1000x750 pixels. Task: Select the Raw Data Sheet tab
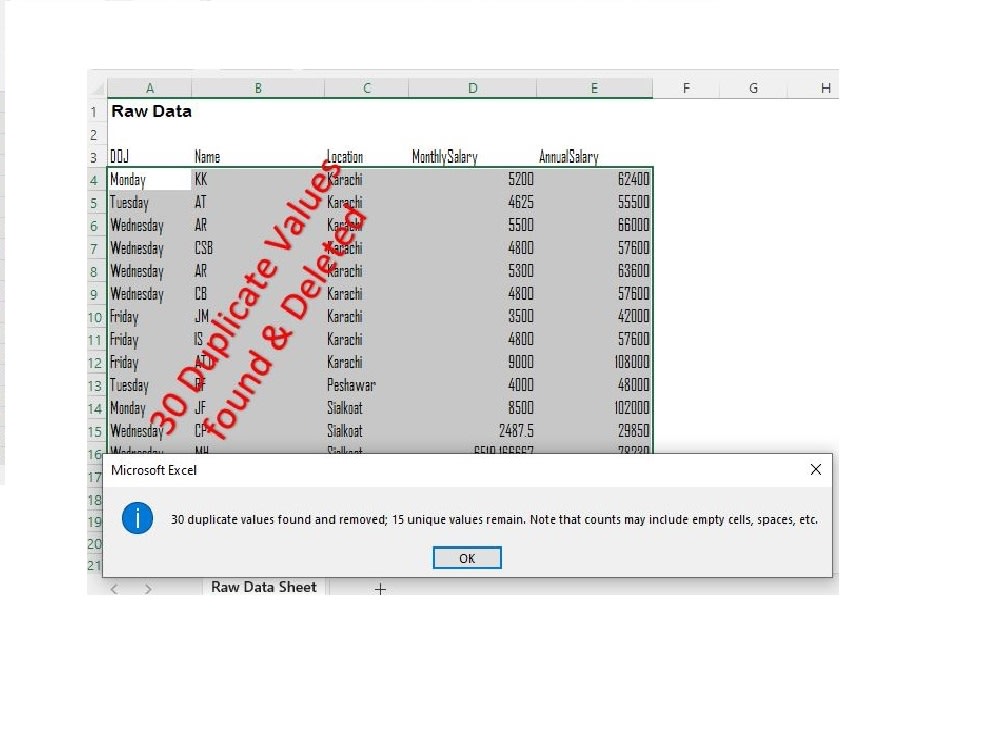[263, 587]
